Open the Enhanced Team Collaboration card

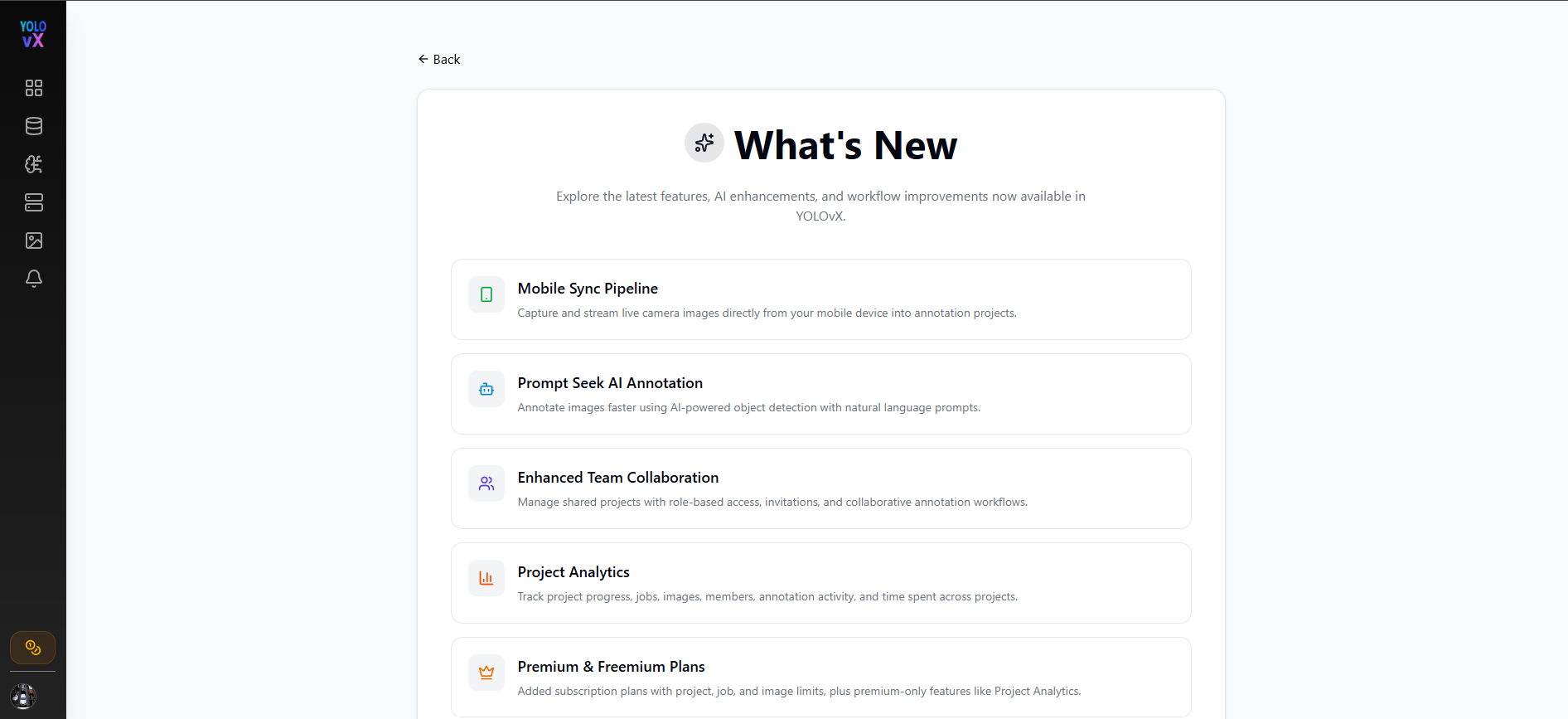coord(821,488)
